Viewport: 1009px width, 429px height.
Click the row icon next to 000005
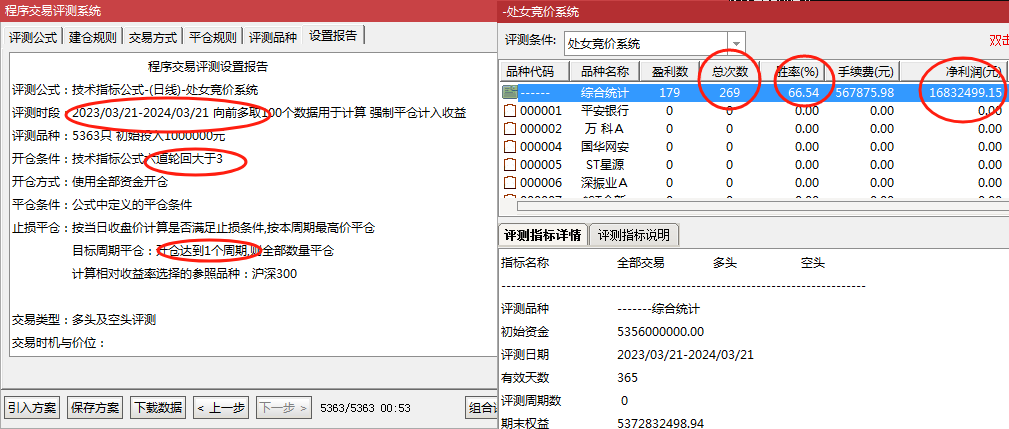(510, 165)
